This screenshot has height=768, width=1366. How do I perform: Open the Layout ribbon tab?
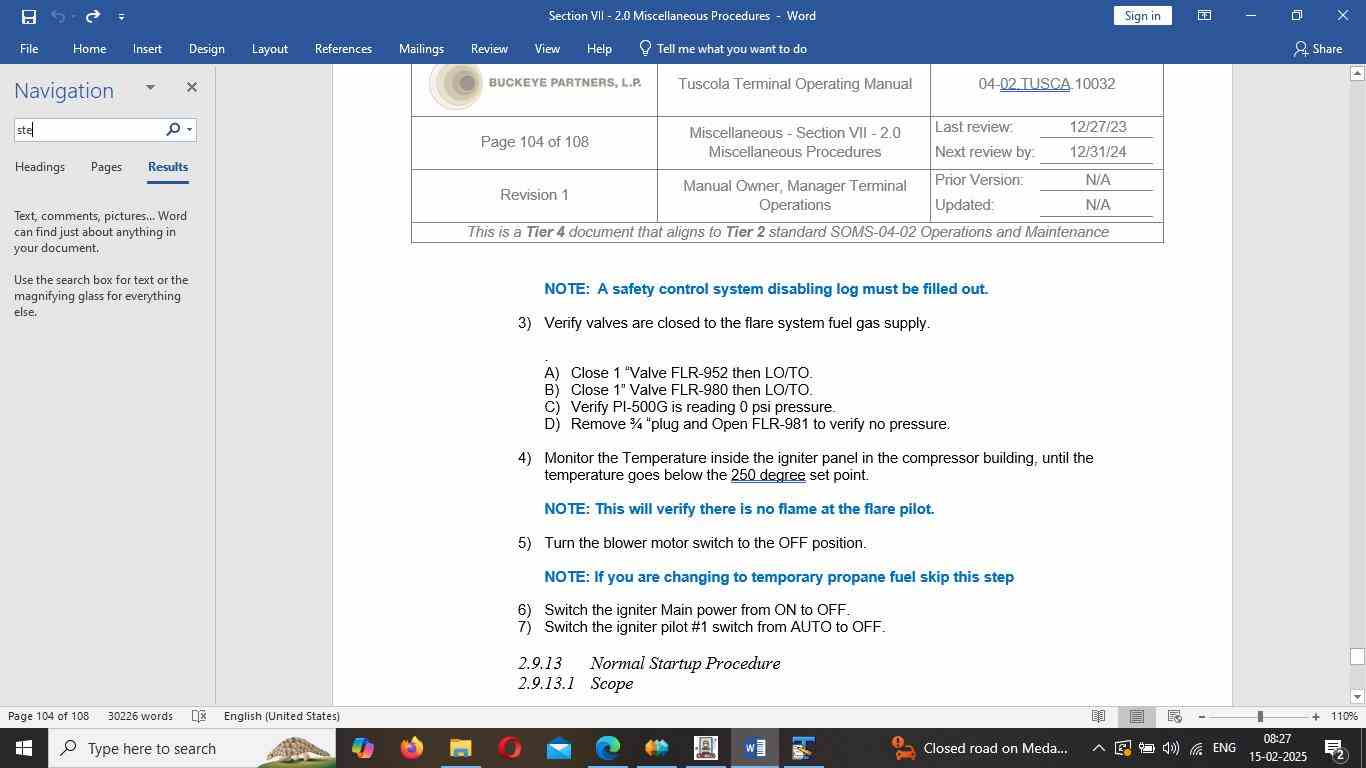click(x=269, y=48)
